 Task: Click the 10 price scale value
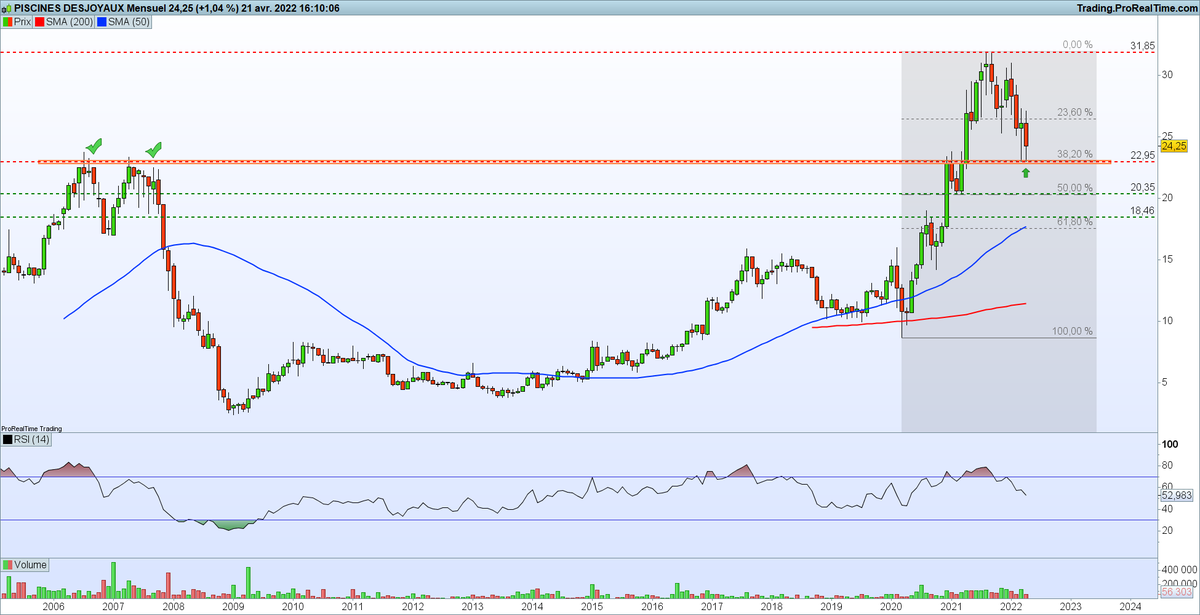point(1166,320)
